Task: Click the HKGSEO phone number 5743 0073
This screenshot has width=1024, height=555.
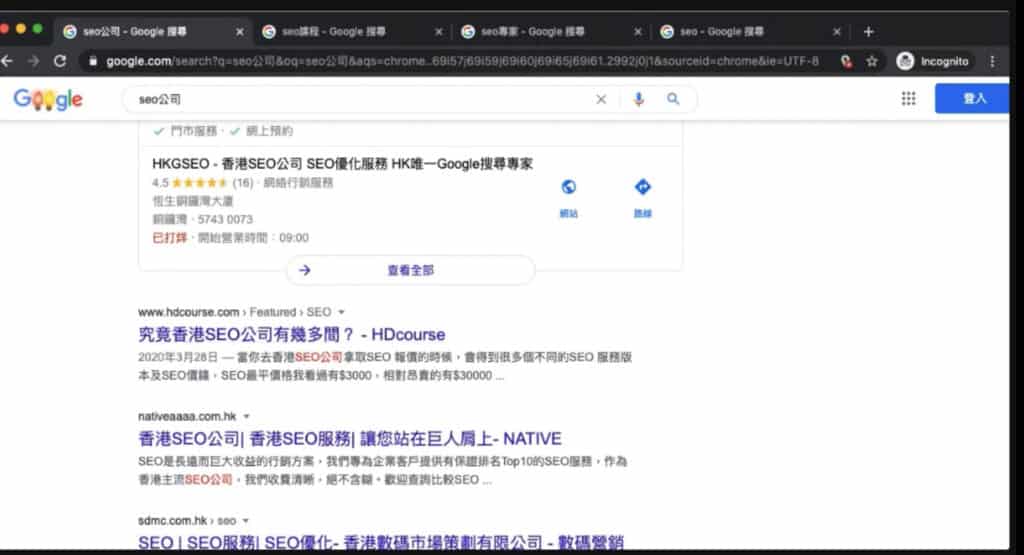Action: click(x=225, y=219)
